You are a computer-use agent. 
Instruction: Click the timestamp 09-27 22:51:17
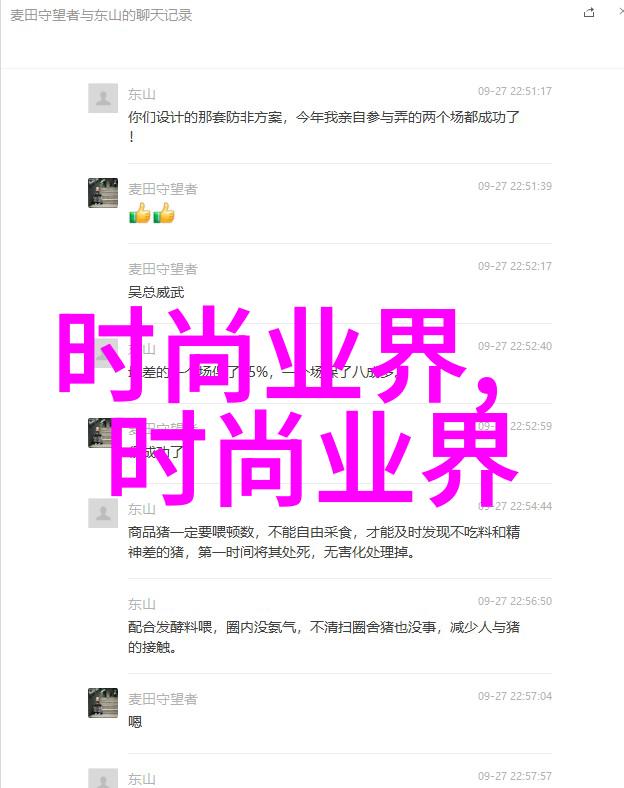(x=514, y=91)
